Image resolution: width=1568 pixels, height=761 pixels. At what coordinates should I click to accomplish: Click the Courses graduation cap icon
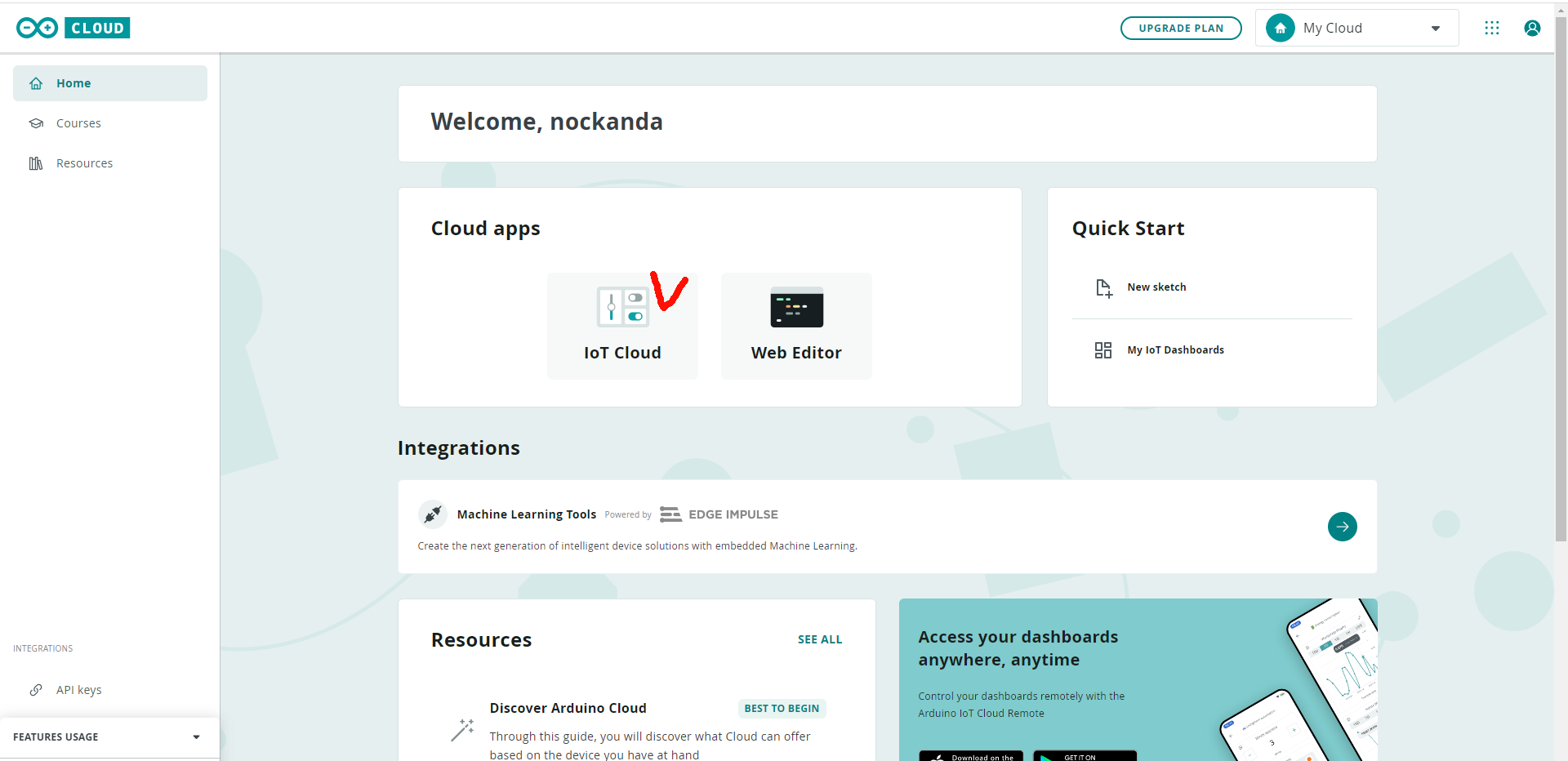[x=36, y=123]
